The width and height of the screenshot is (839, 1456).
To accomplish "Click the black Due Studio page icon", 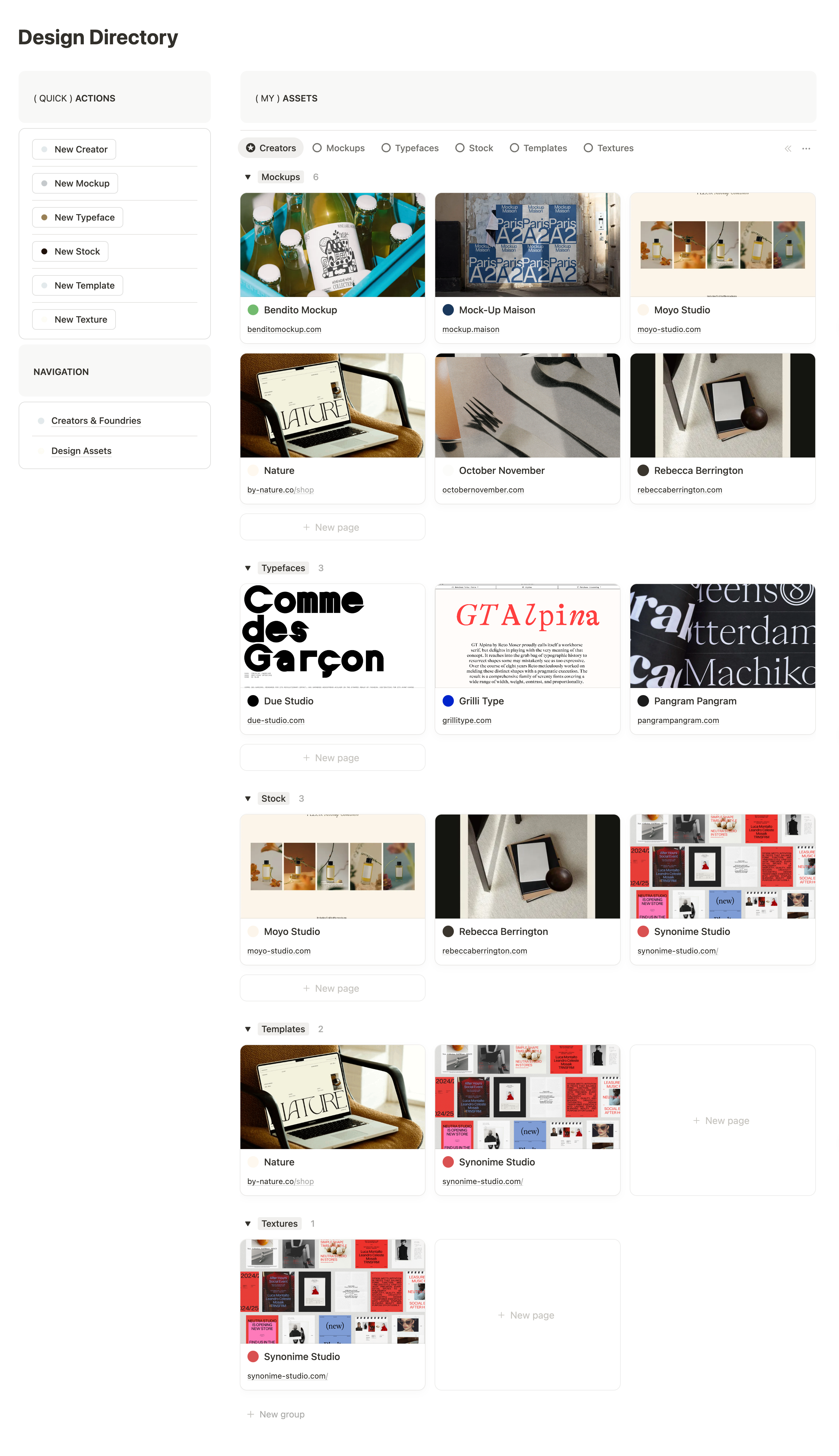I will pyautogui.click(x=253, y=701).
